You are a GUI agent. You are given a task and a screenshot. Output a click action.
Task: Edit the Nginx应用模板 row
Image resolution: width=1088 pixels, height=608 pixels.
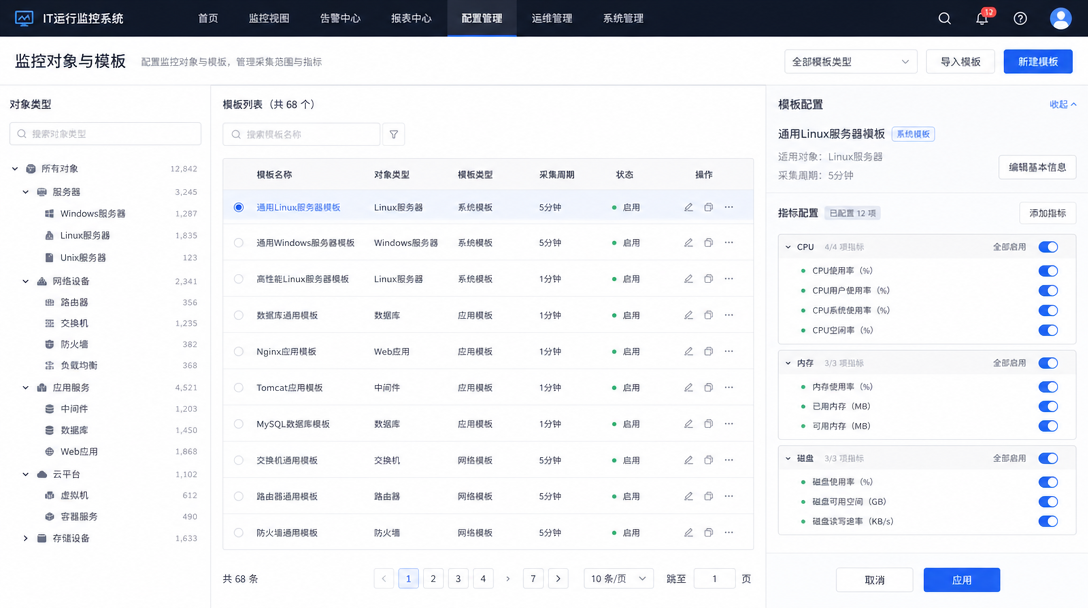[x=688, y=351]
